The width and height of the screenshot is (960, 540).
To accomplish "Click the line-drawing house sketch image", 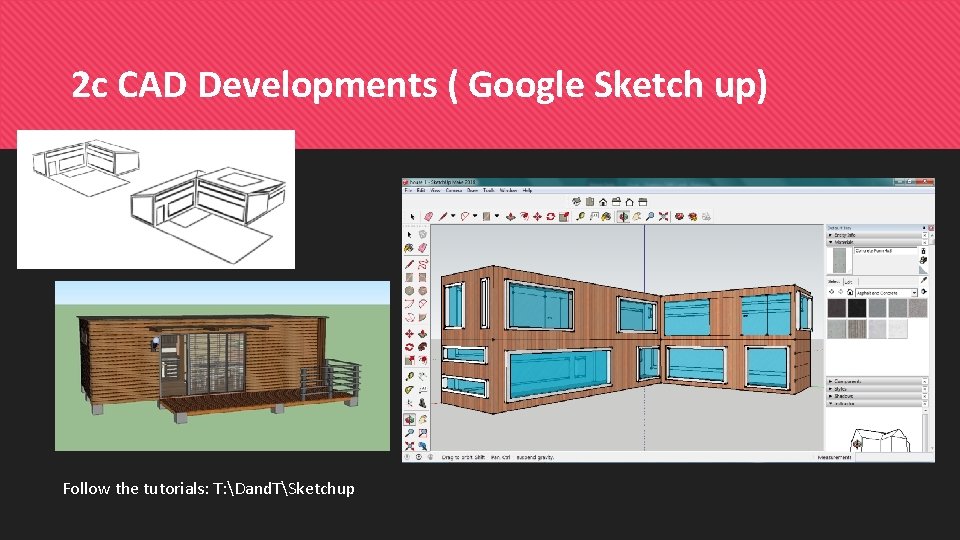I will tap(156, 200).
